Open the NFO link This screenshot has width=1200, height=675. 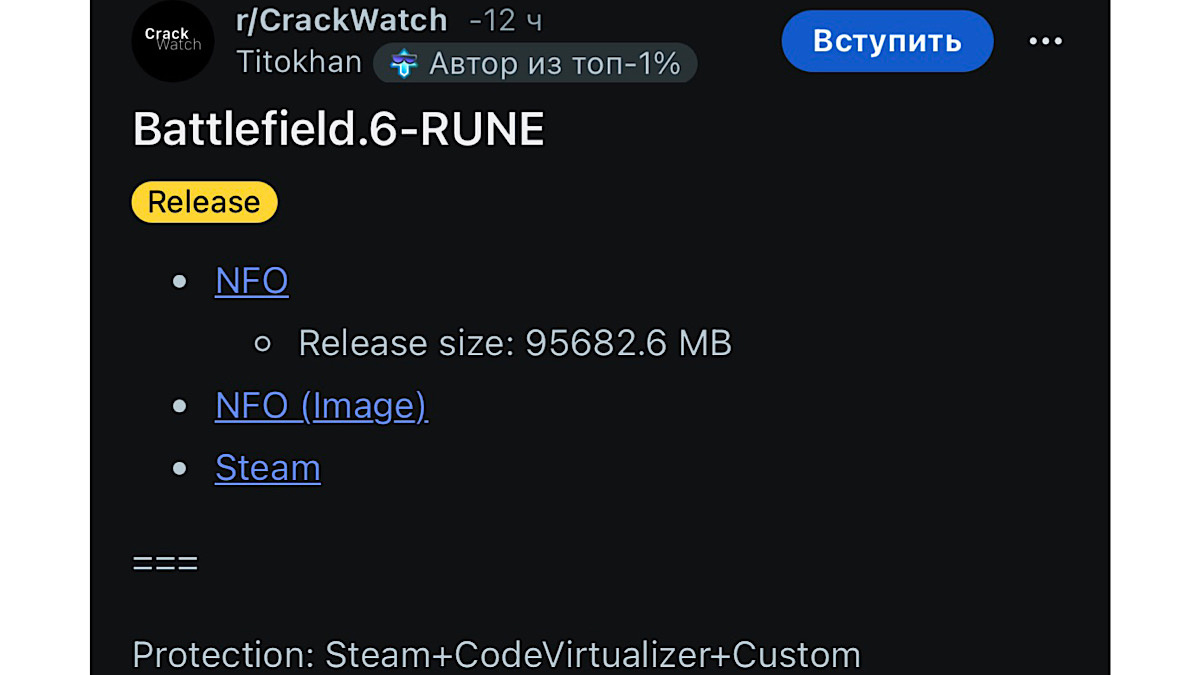(252, 281)
